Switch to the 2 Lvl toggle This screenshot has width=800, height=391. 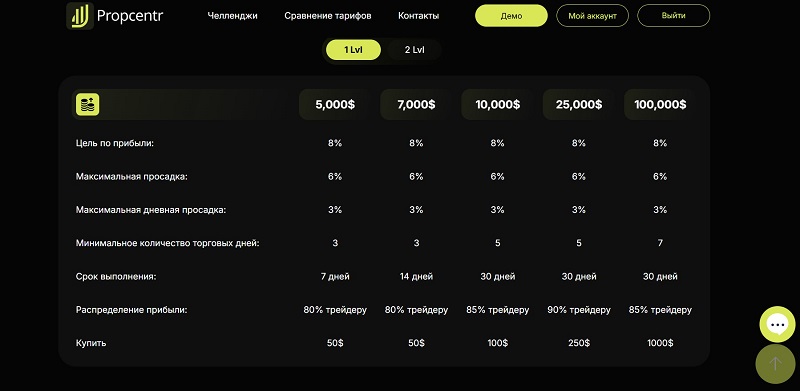[414, 50]
